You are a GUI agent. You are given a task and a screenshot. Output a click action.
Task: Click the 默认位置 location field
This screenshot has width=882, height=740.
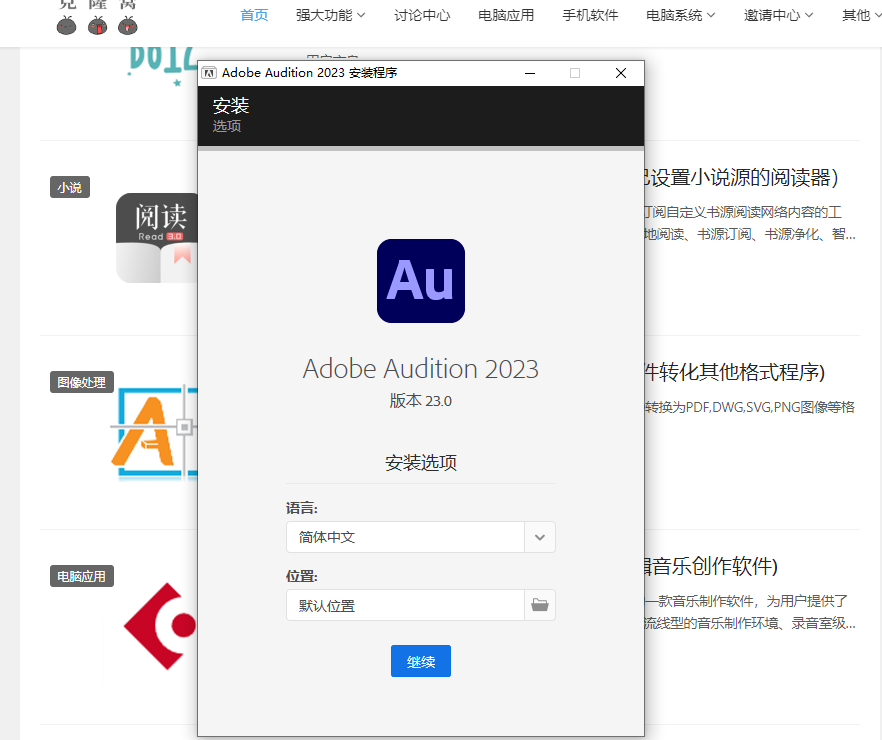[406, 605]
